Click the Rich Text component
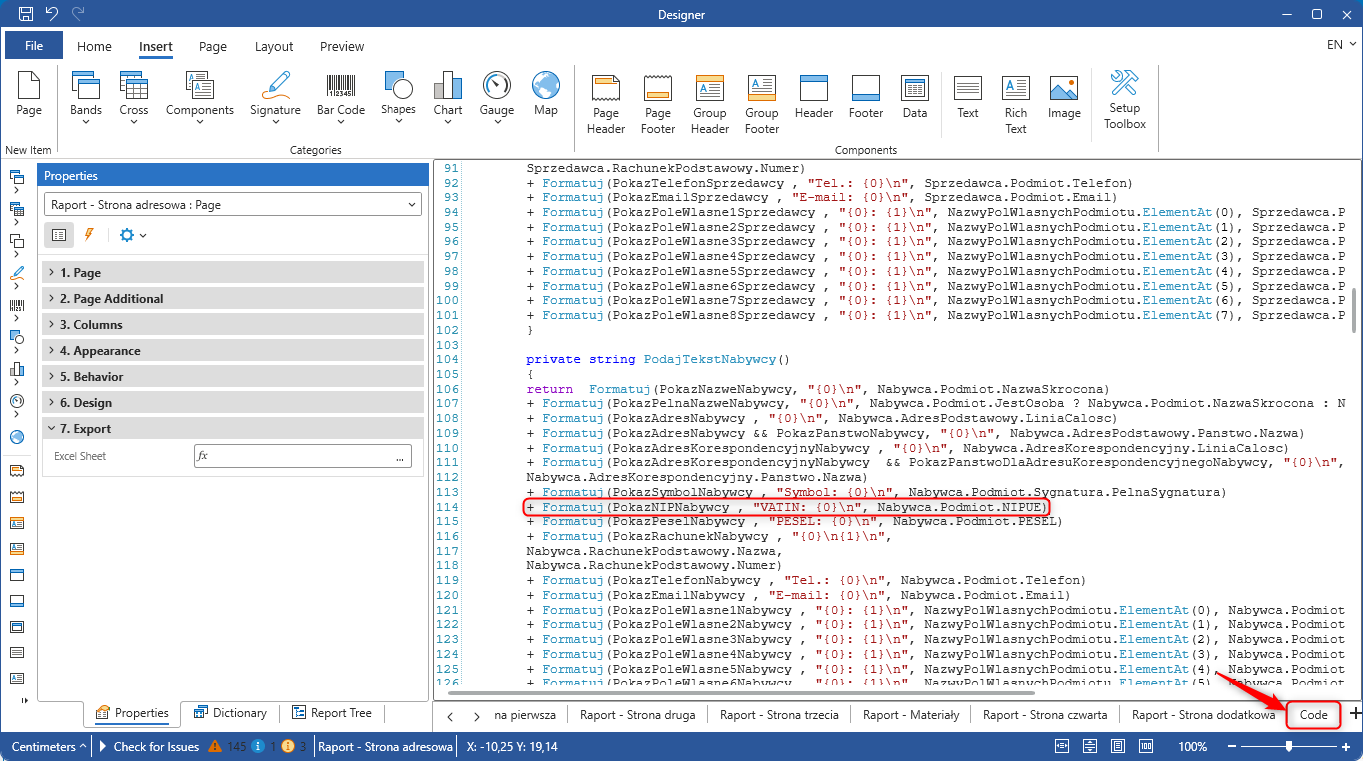1363x761 pixels. pos(1015,104)
